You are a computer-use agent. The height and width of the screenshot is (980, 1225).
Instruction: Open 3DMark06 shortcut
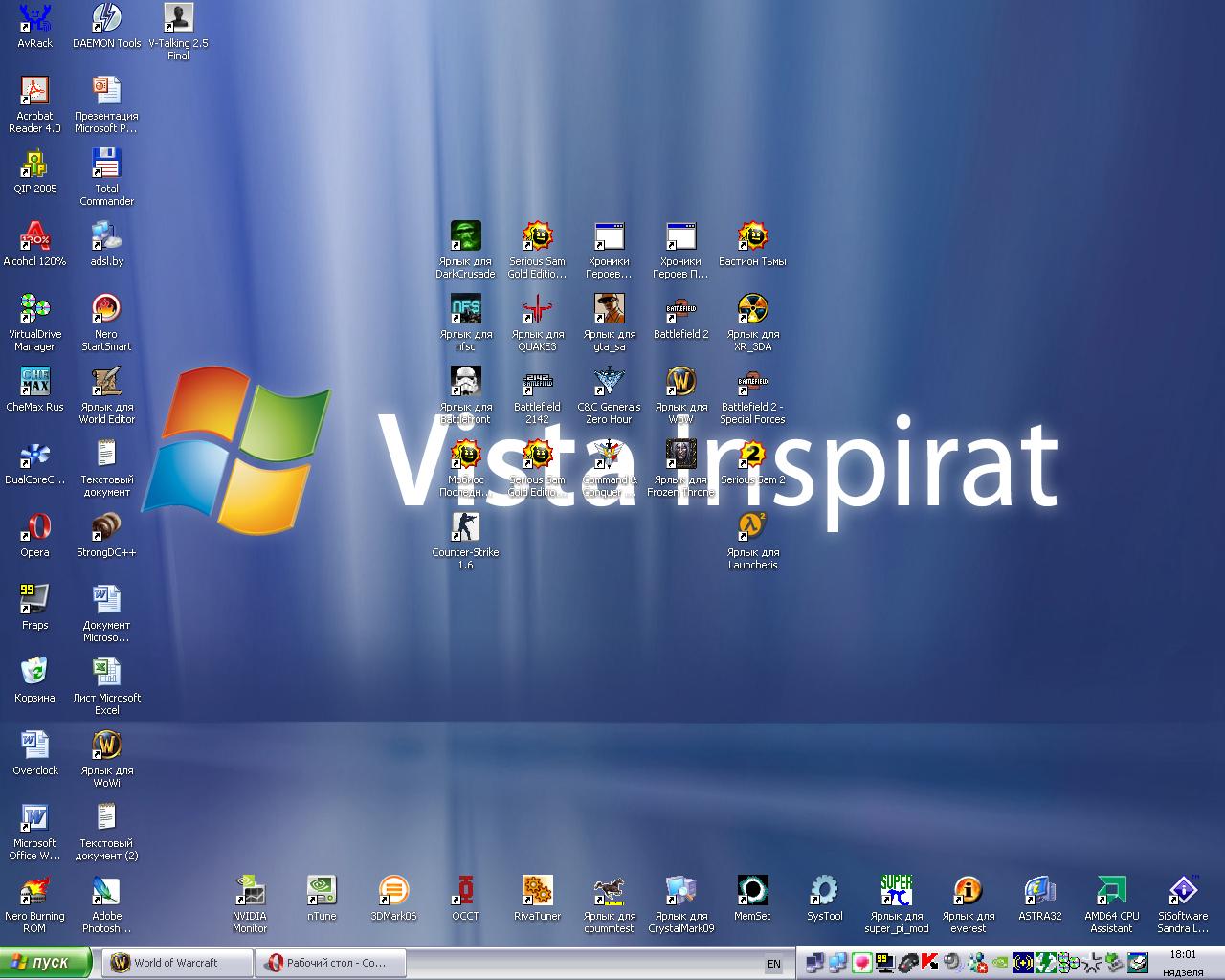[x=393, y=890]
